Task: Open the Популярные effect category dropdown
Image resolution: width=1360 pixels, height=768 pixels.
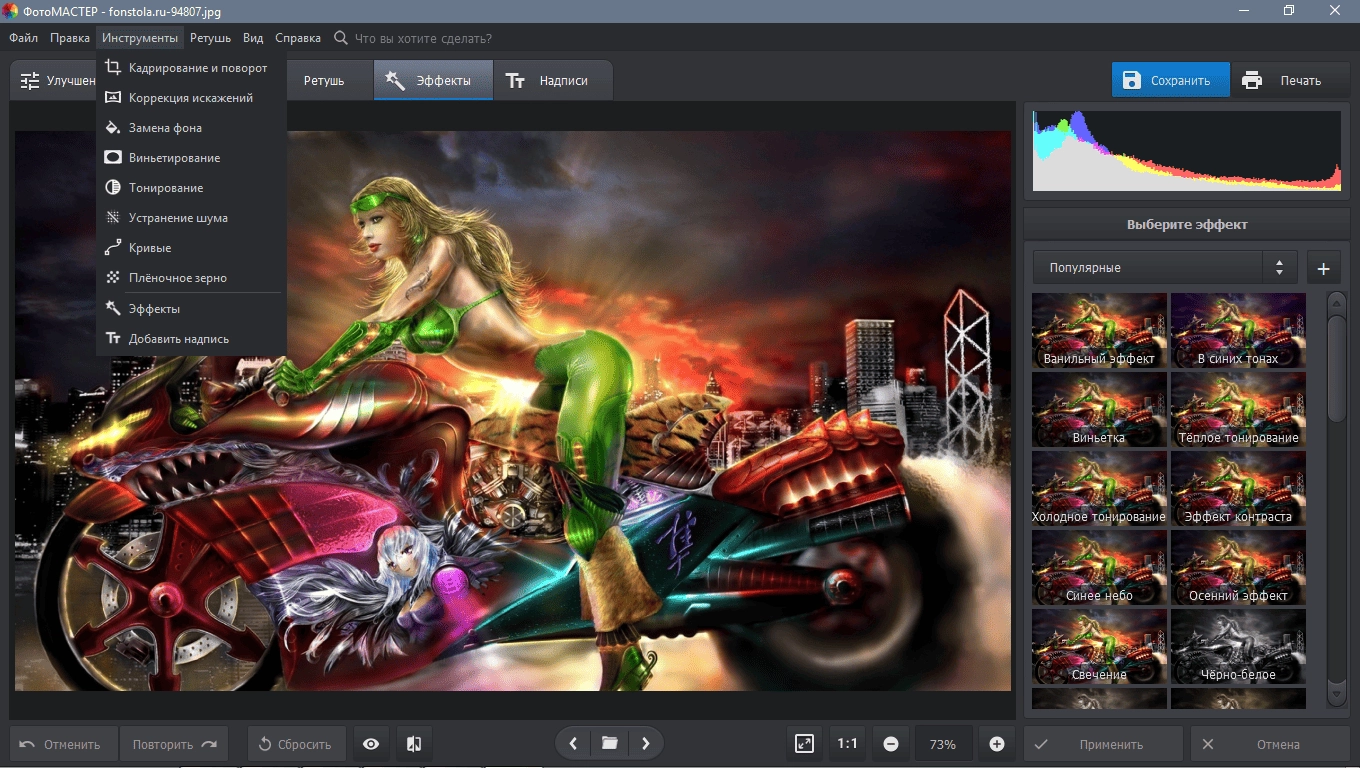Action: (x=1165, y=268)
